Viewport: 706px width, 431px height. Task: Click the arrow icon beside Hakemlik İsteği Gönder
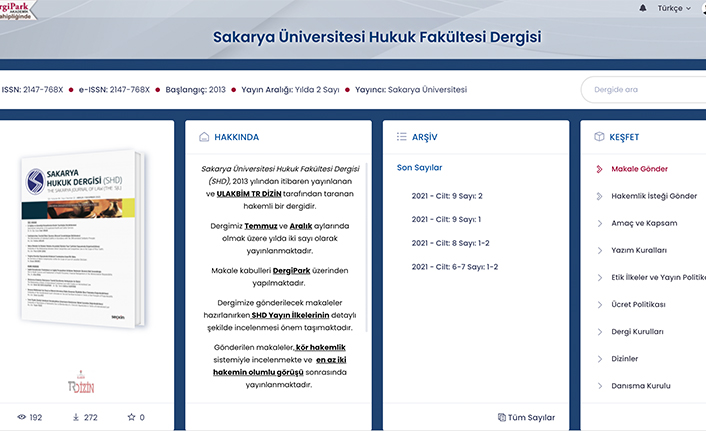click(599, 196)
